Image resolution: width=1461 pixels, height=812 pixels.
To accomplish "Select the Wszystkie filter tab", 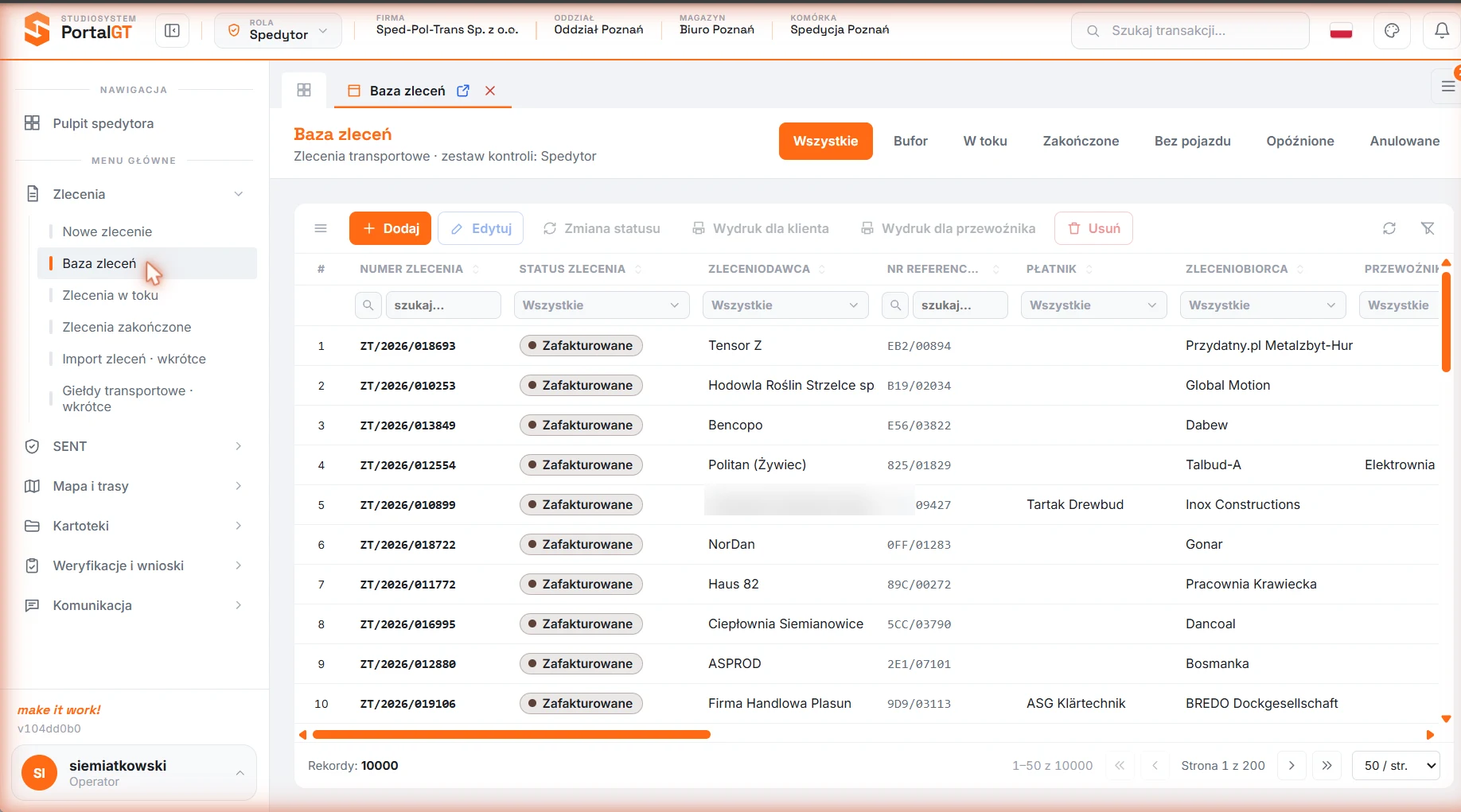I will pyautogui.click(x=826, y=141).
